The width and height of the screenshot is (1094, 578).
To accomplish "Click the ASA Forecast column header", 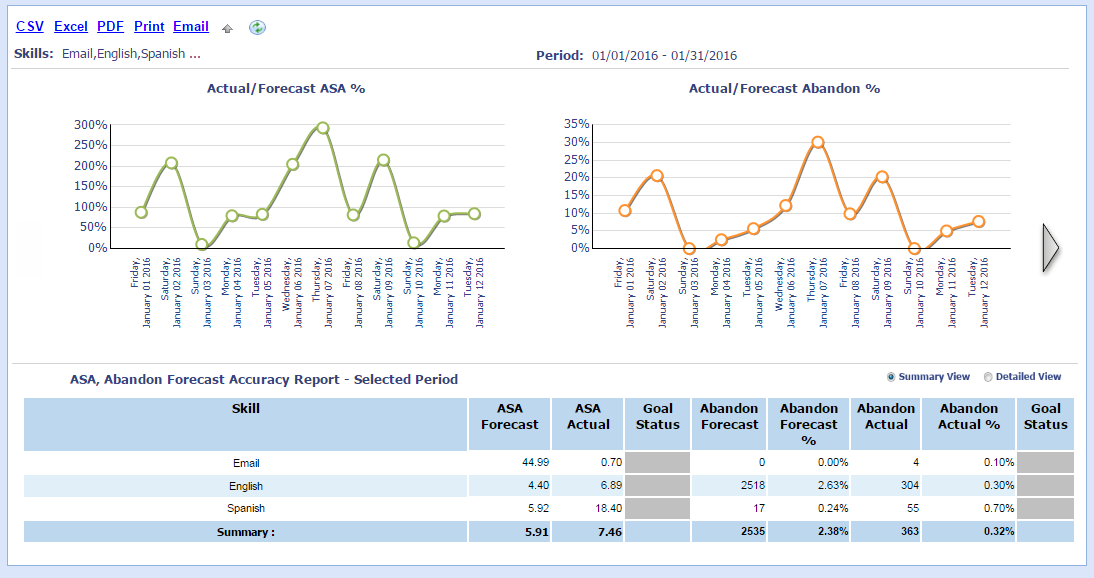I will pos(509,416).
